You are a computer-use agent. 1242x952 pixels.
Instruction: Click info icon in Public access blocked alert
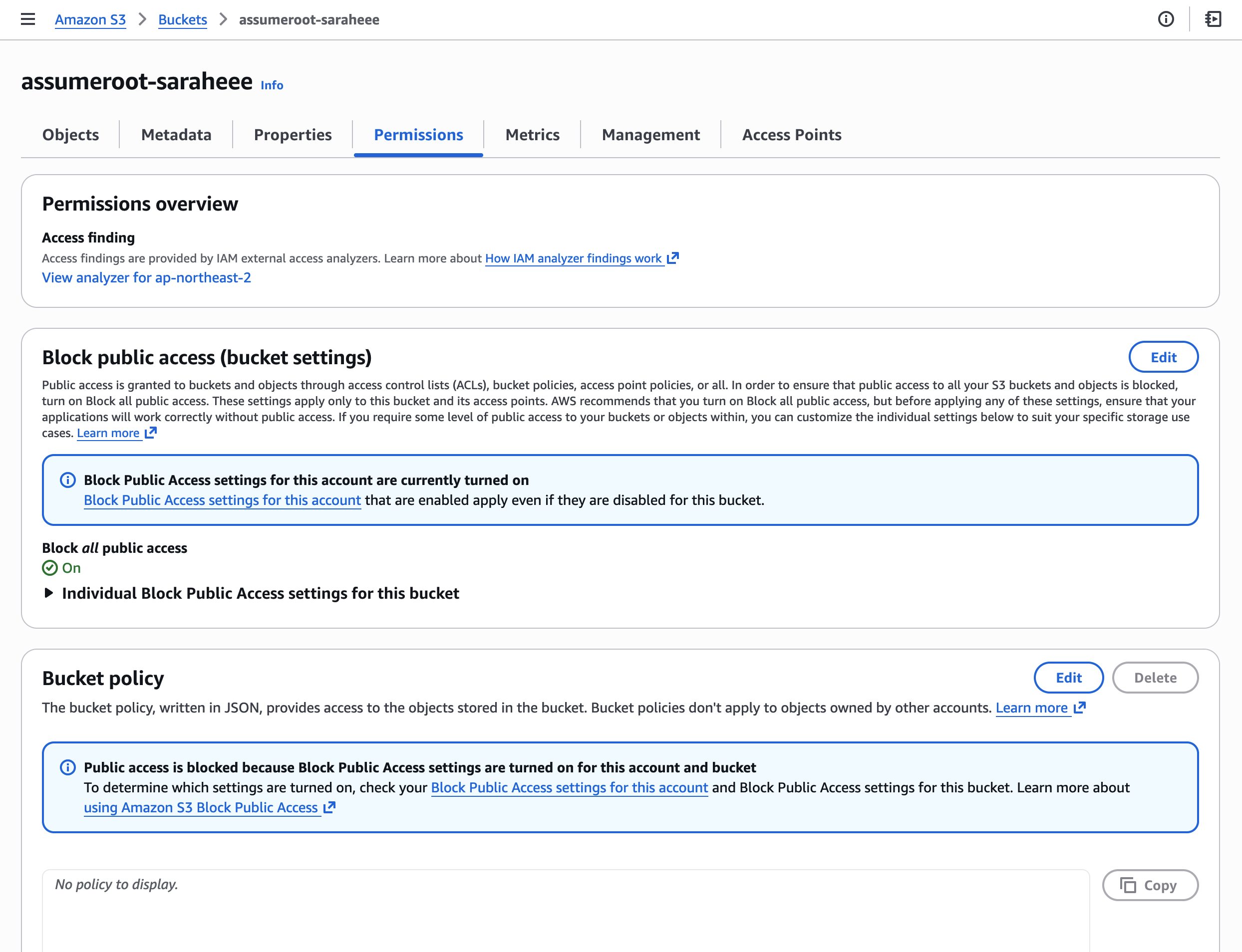click(67, 767)
